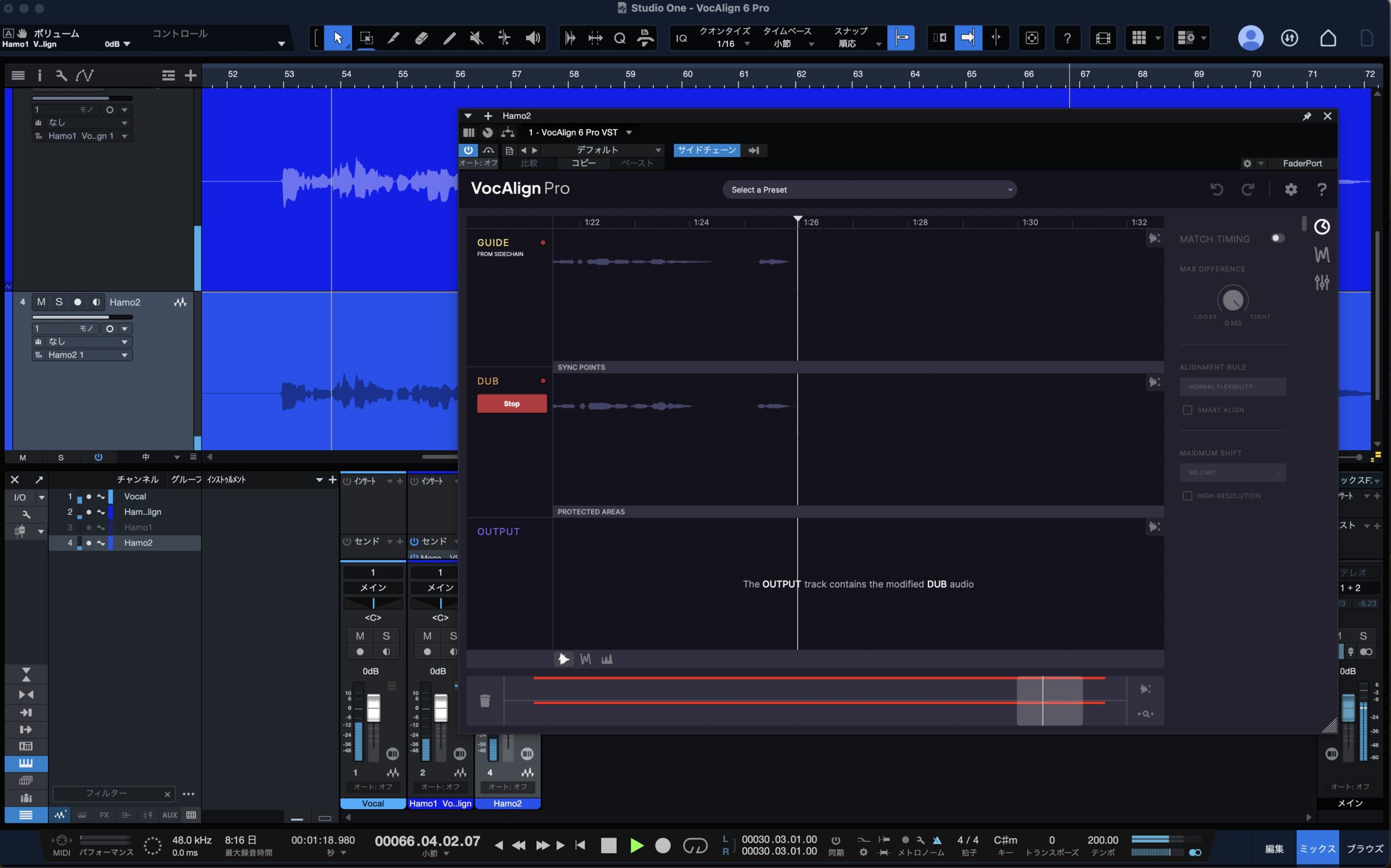Open the video player icon
Viewport: 1391px width, 868px height.
pos(1103,38)
